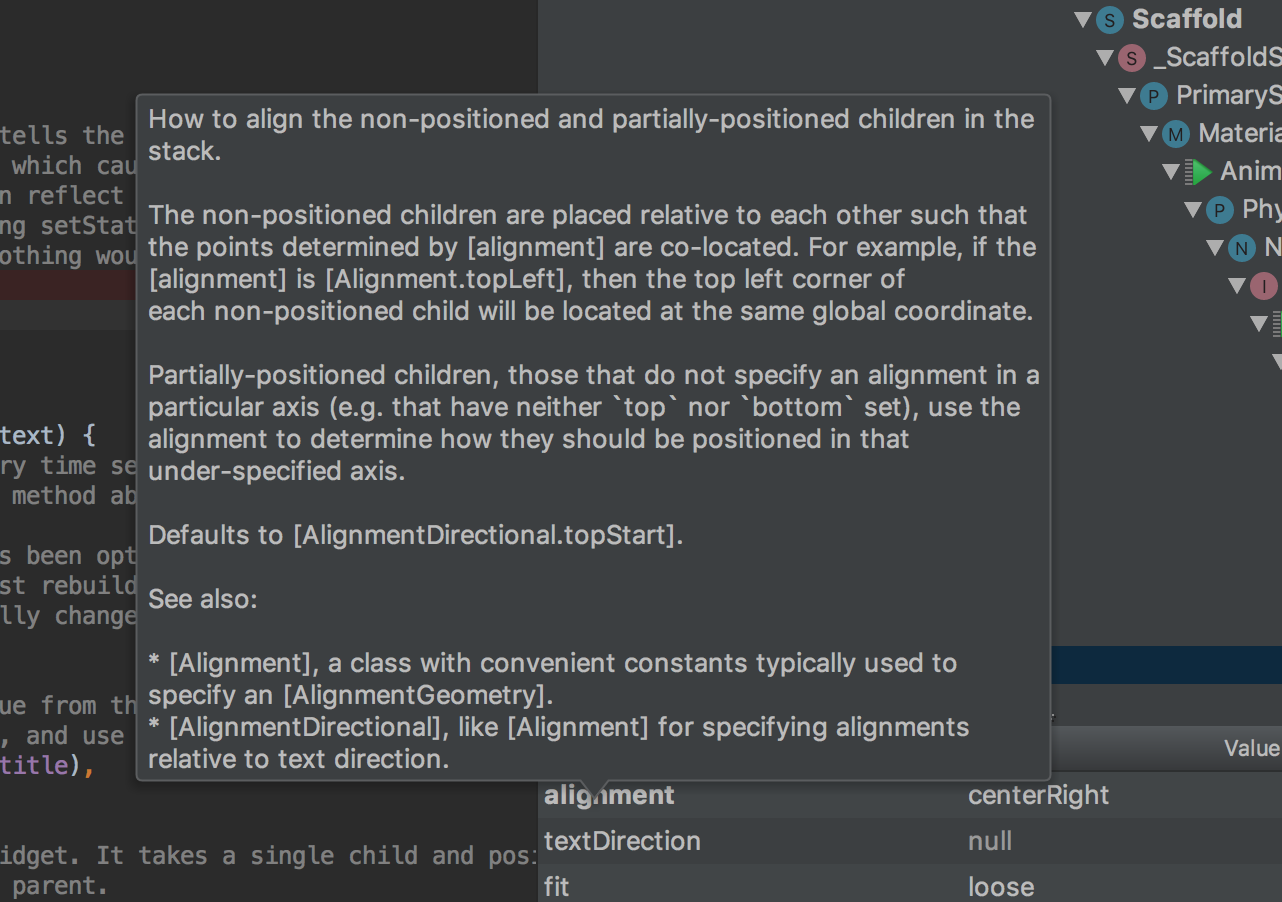Select the alignment property row
Screen dimensions: 1282x902
click(608, 794)
